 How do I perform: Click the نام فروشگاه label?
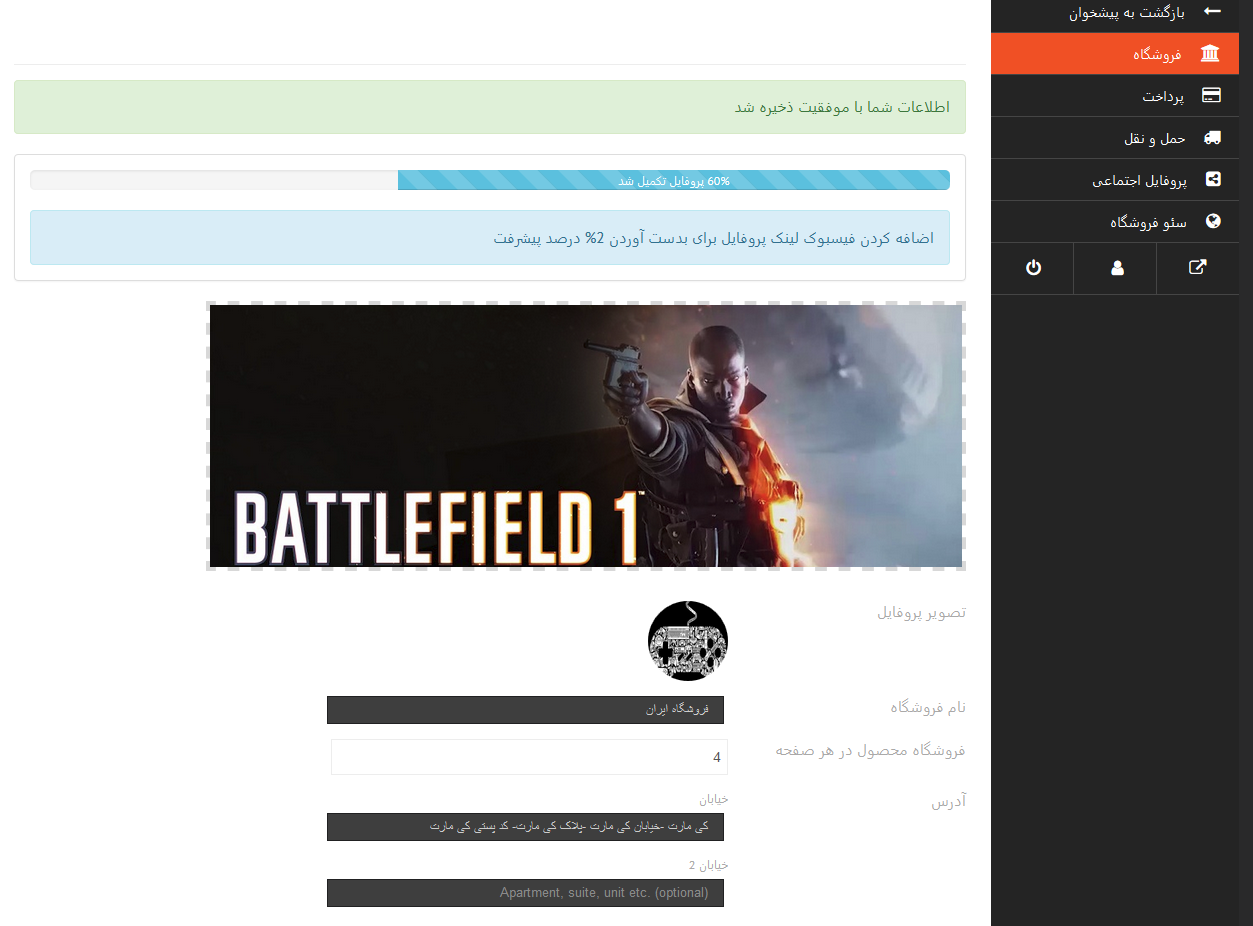(928, 707)
